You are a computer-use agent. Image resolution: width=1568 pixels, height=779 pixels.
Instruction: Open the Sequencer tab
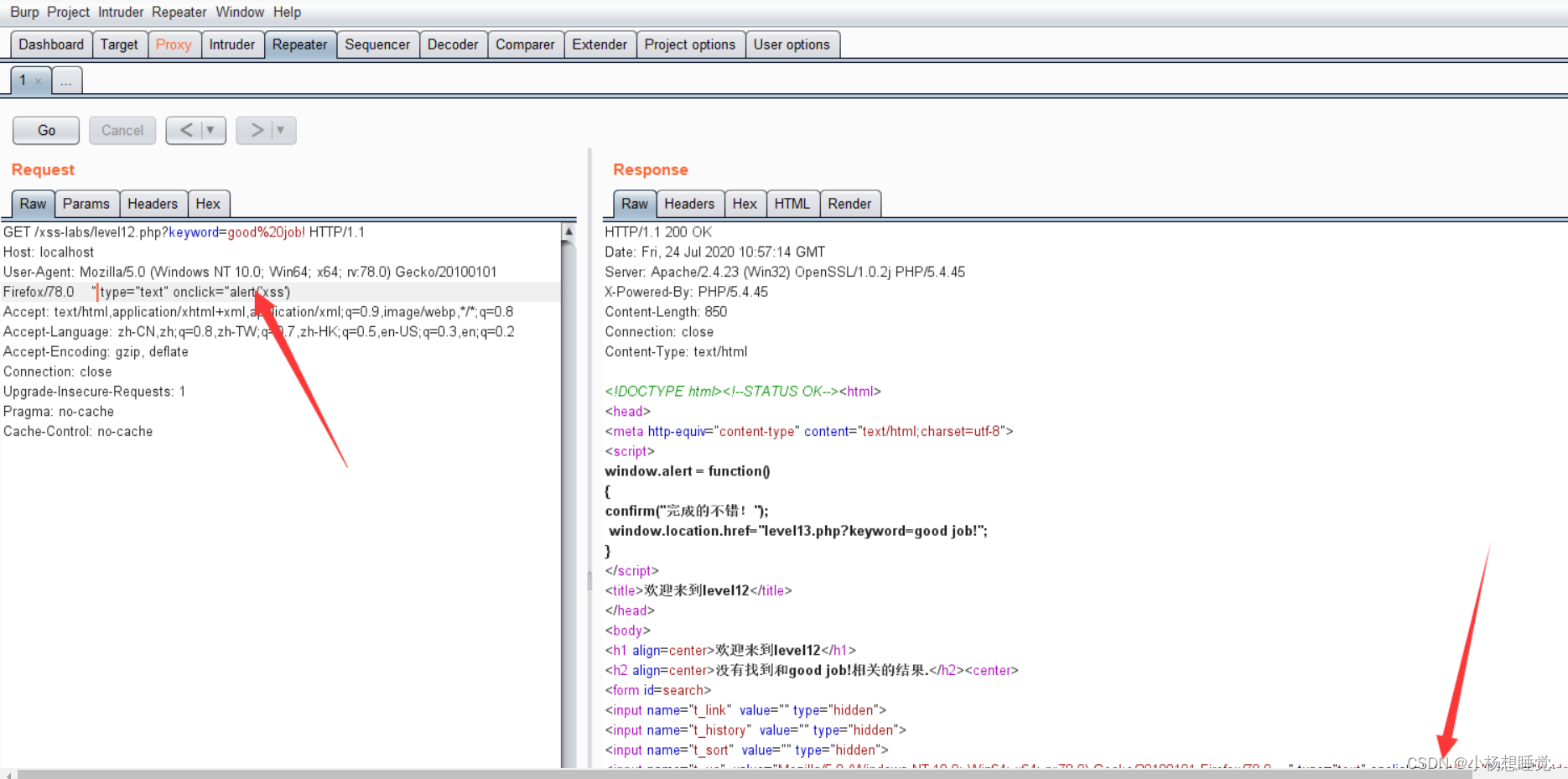click(377, 44)
